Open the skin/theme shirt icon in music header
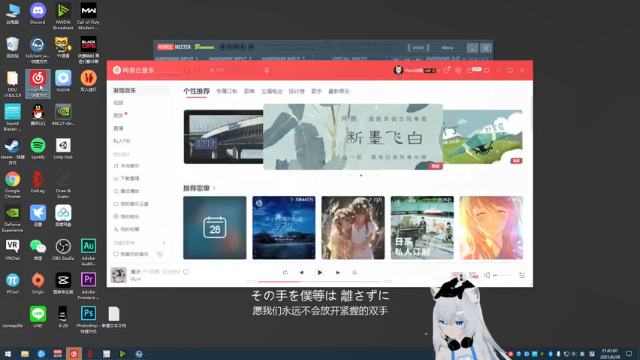Screen dimensions: 640x360 (x=447, y=70)
